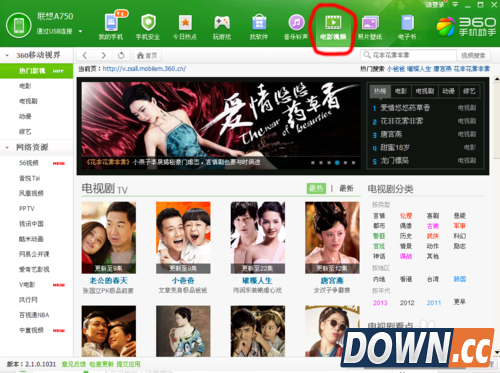Image resolution: width=500 pixels, height=373 pixels.
Task: Switch ranking to 动漫 tab
Action: (448, 91)
